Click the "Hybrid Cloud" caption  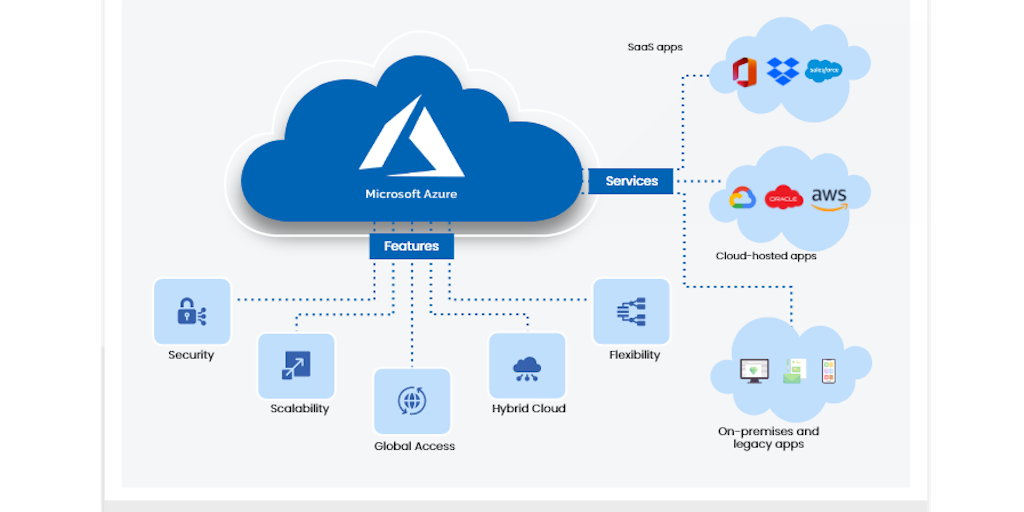point(529,409)
